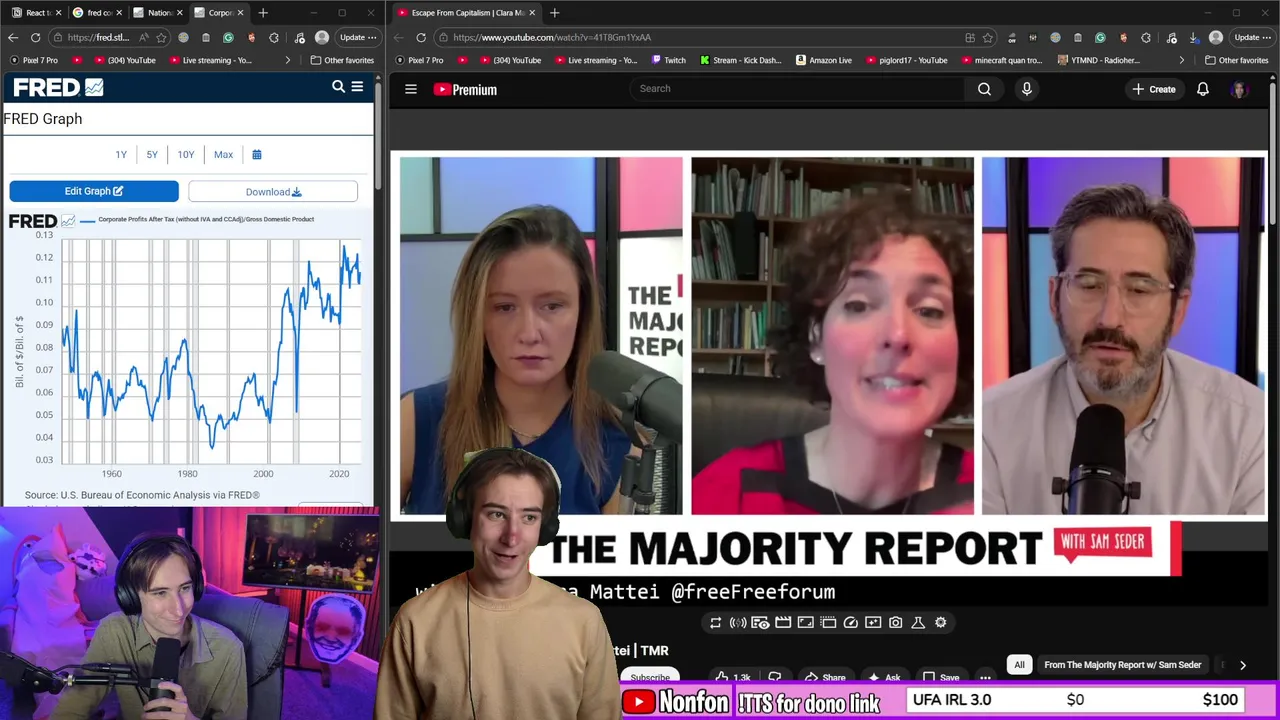Image resolution: width=1280 pixels, height=720 pixels.
Task: Open minecraft quan tro bookmark
Action: [x=1001, y=60]
